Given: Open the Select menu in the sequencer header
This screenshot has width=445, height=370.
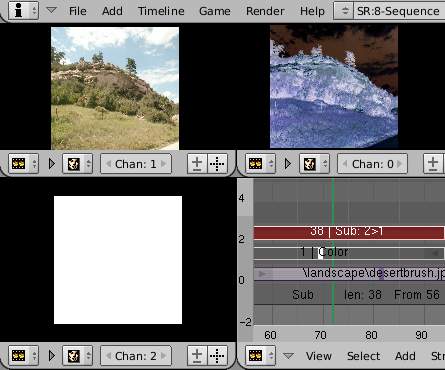Looking at the screenshot, I should click(363, 356).
